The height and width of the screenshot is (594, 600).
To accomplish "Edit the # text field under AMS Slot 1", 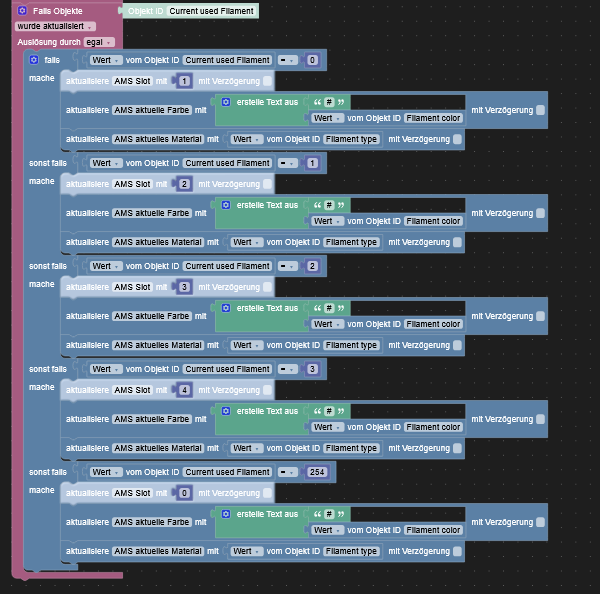I will point(329,102).
